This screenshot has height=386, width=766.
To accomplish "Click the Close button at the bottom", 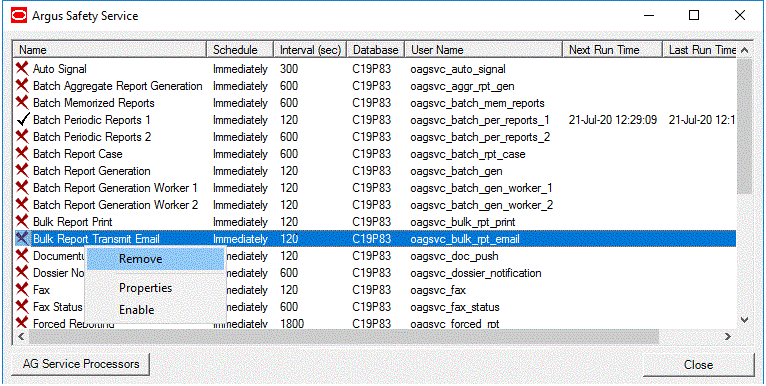I will [x=699, y=365].
